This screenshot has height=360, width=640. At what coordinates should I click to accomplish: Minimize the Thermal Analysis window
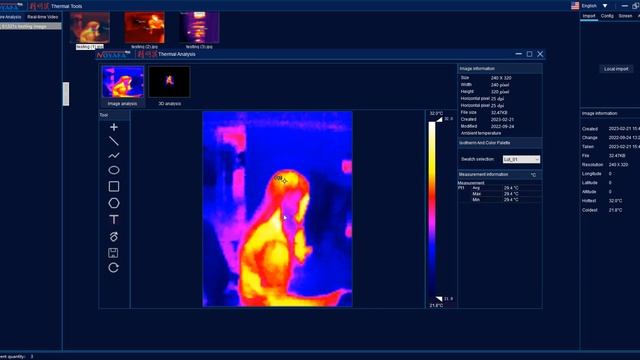click(x=518, y=54)
